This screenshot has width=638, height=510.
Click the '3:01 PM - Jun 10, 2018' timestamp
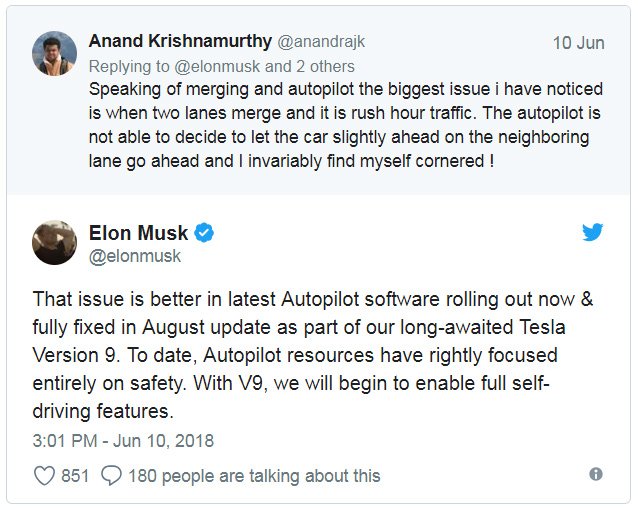click(123, 441)
